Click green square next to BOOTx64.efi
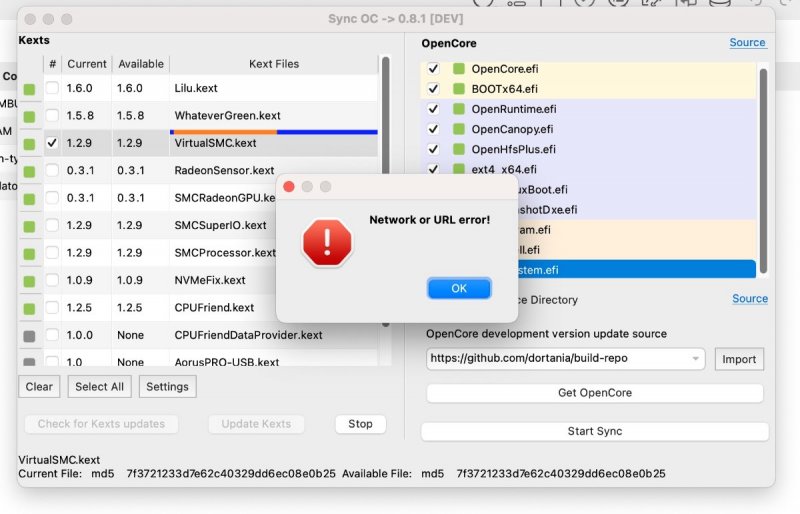Screen dimensions: 800x514 tap(459, 89)
